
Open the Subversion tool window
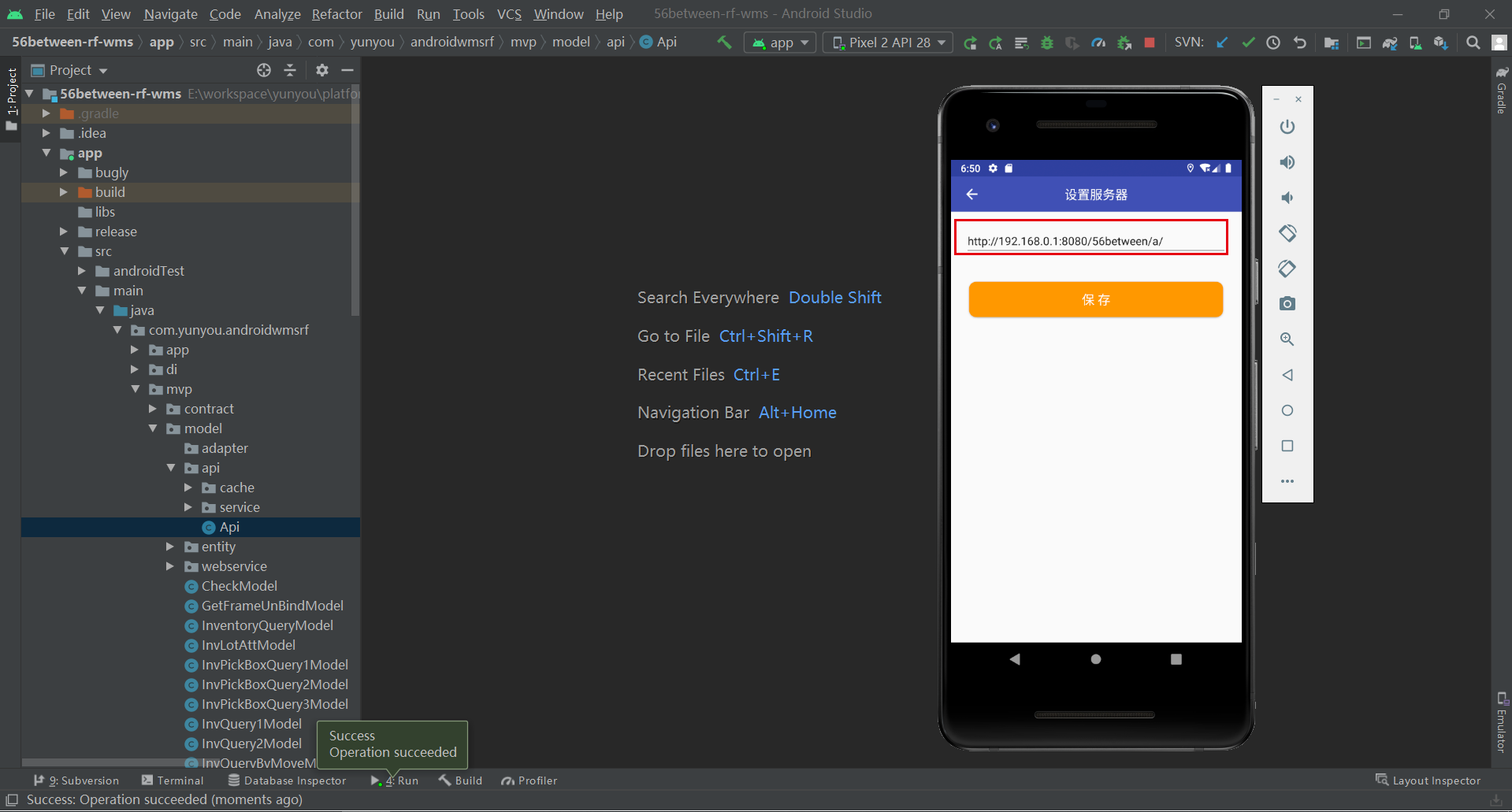[76, 780]
